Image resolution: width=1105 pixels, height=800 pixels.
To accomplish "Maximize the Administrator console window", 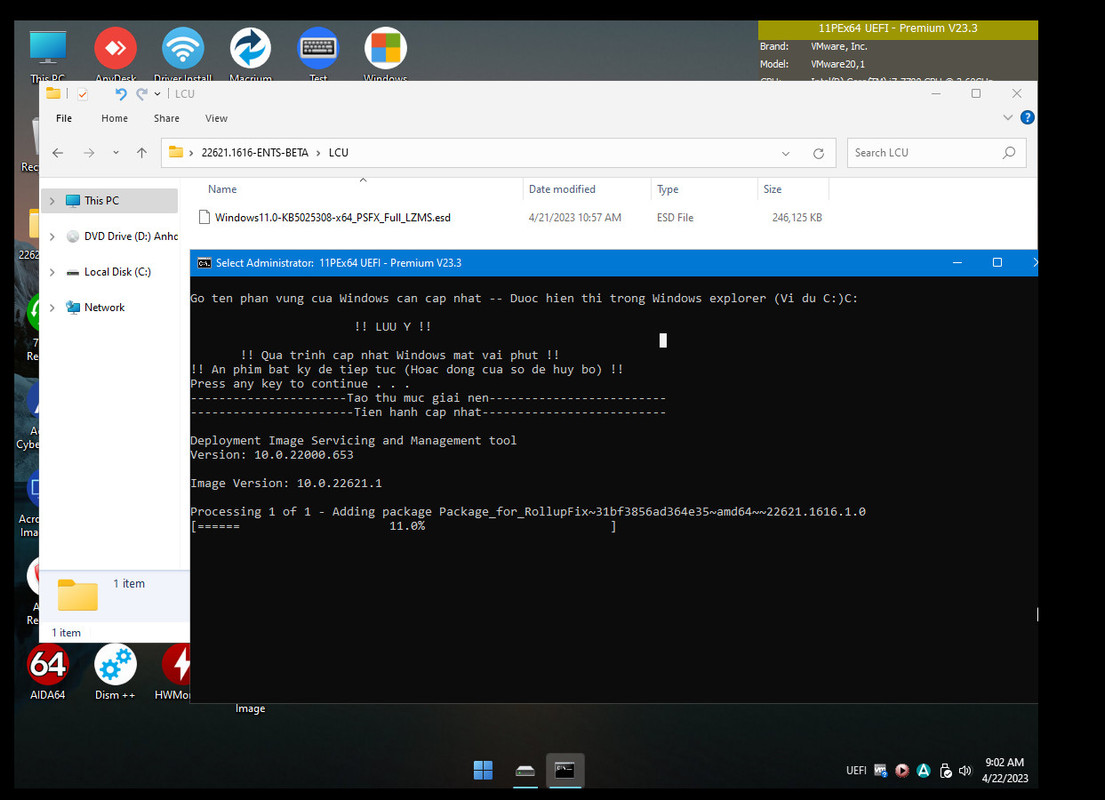I will click(997, 263).
